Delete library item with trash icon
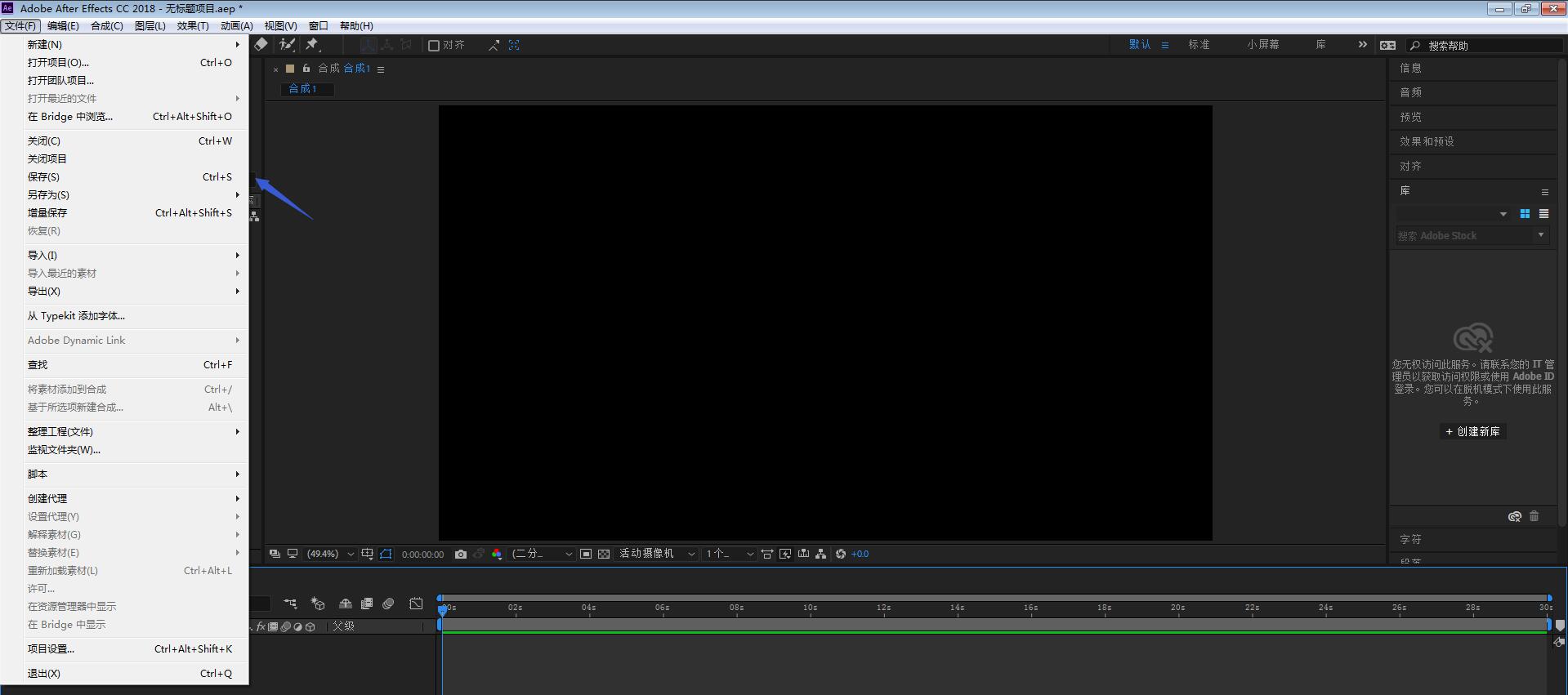The width and height of the screenshot is (1568, 695). pos(1534,516)
